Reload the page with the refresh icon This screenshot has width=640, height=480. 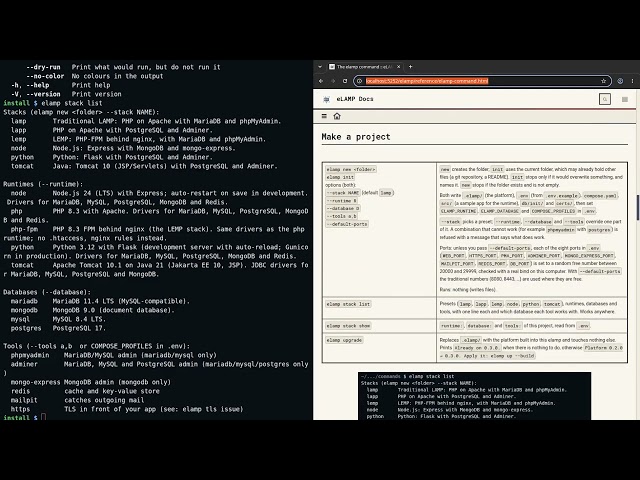345,81
